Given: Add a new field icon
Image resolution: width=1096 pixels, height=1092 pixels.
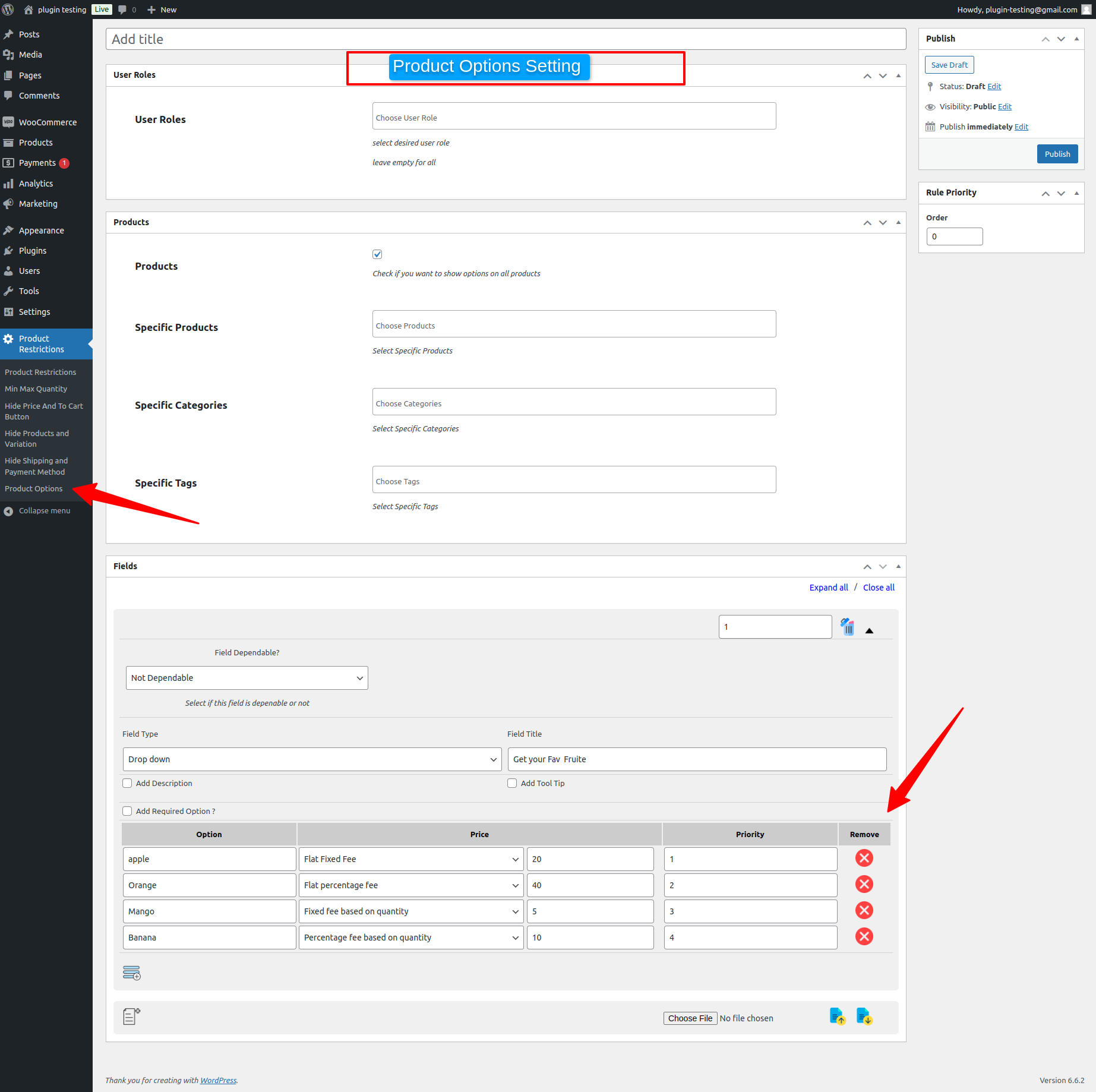Looking at the screenshot, I should 131,1017.
